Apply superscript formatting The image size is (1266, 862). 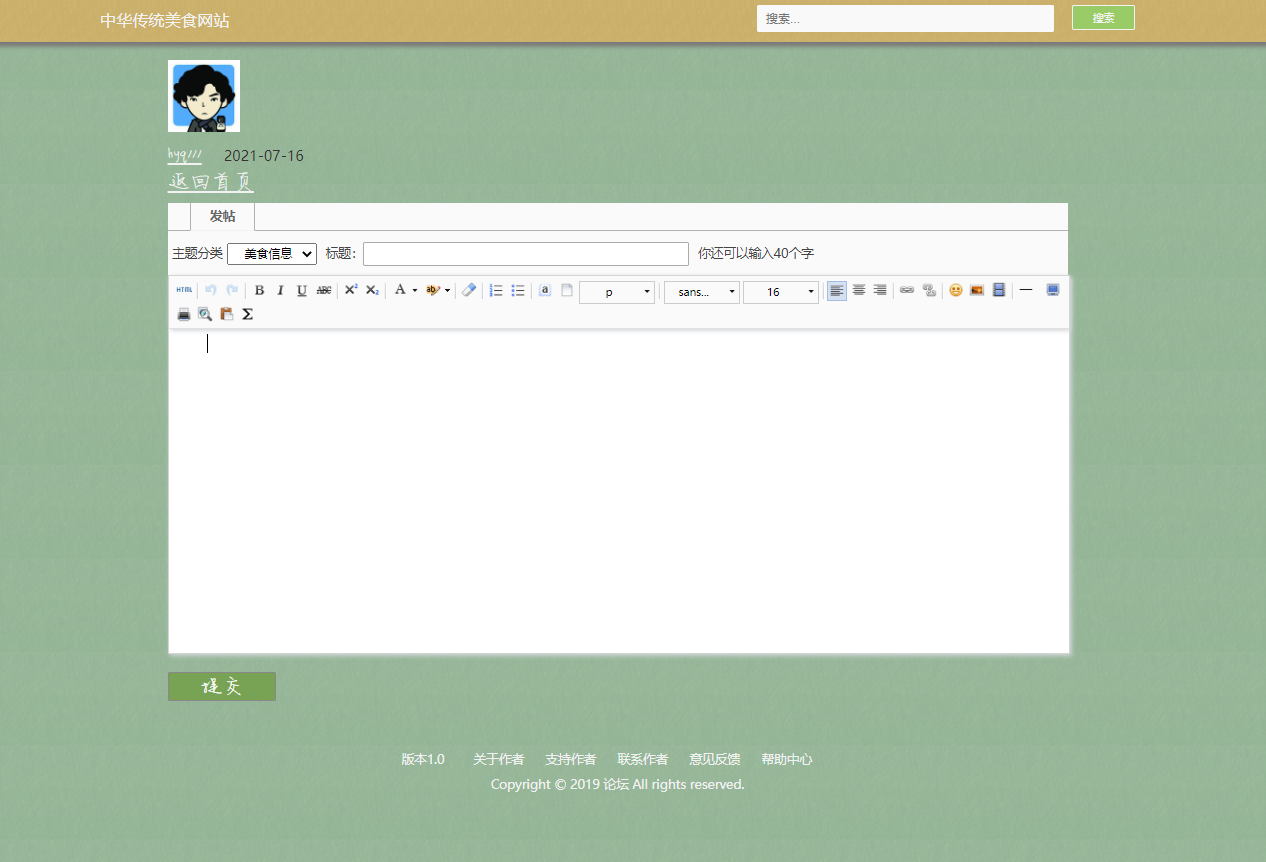click(351, 290)
